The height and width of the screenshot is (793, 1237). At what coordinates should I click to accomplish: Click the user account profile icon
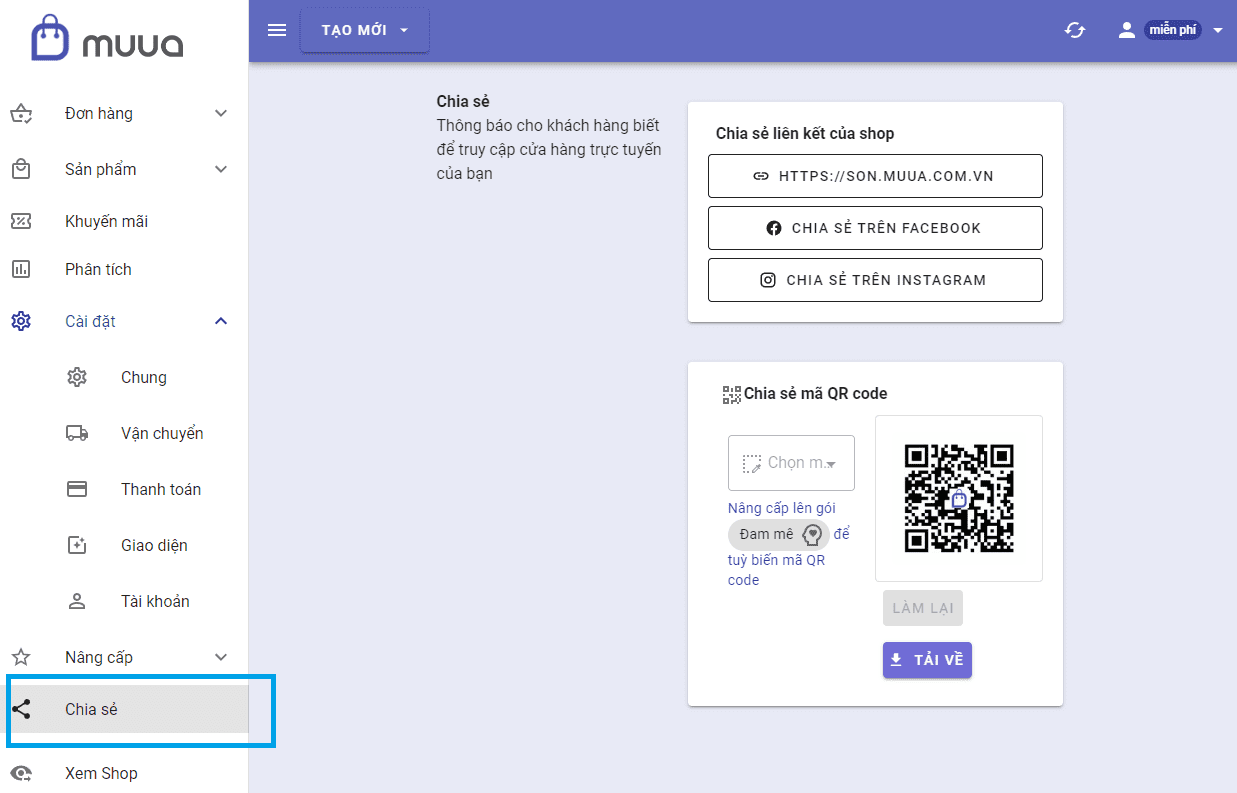(1127, 30)
